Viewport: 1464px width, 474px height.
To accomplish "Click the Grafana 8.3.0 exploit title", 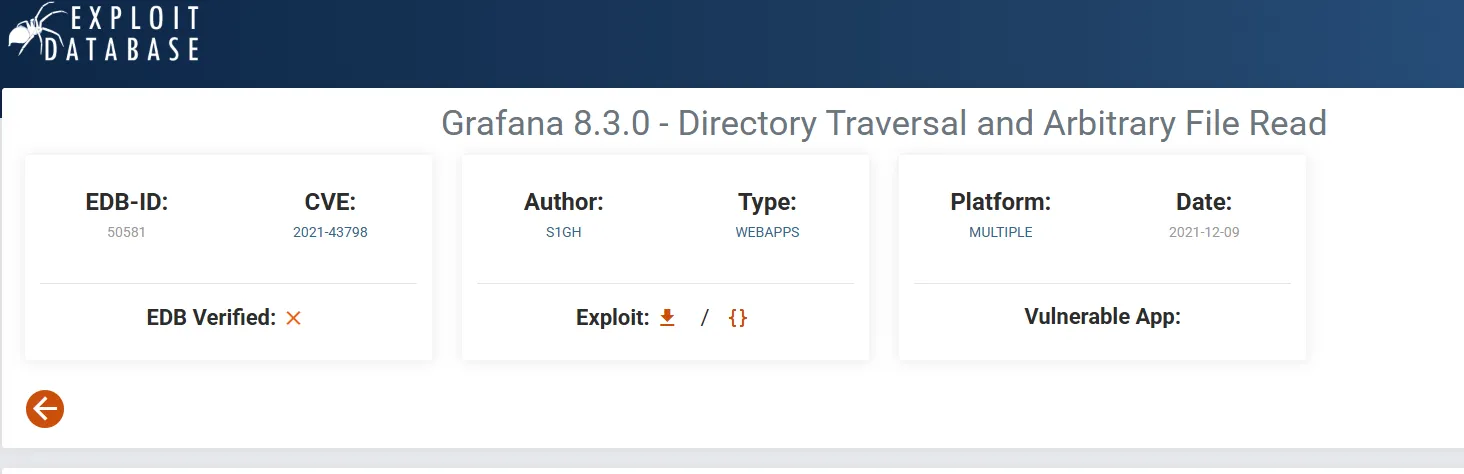I will coord(883,123).
